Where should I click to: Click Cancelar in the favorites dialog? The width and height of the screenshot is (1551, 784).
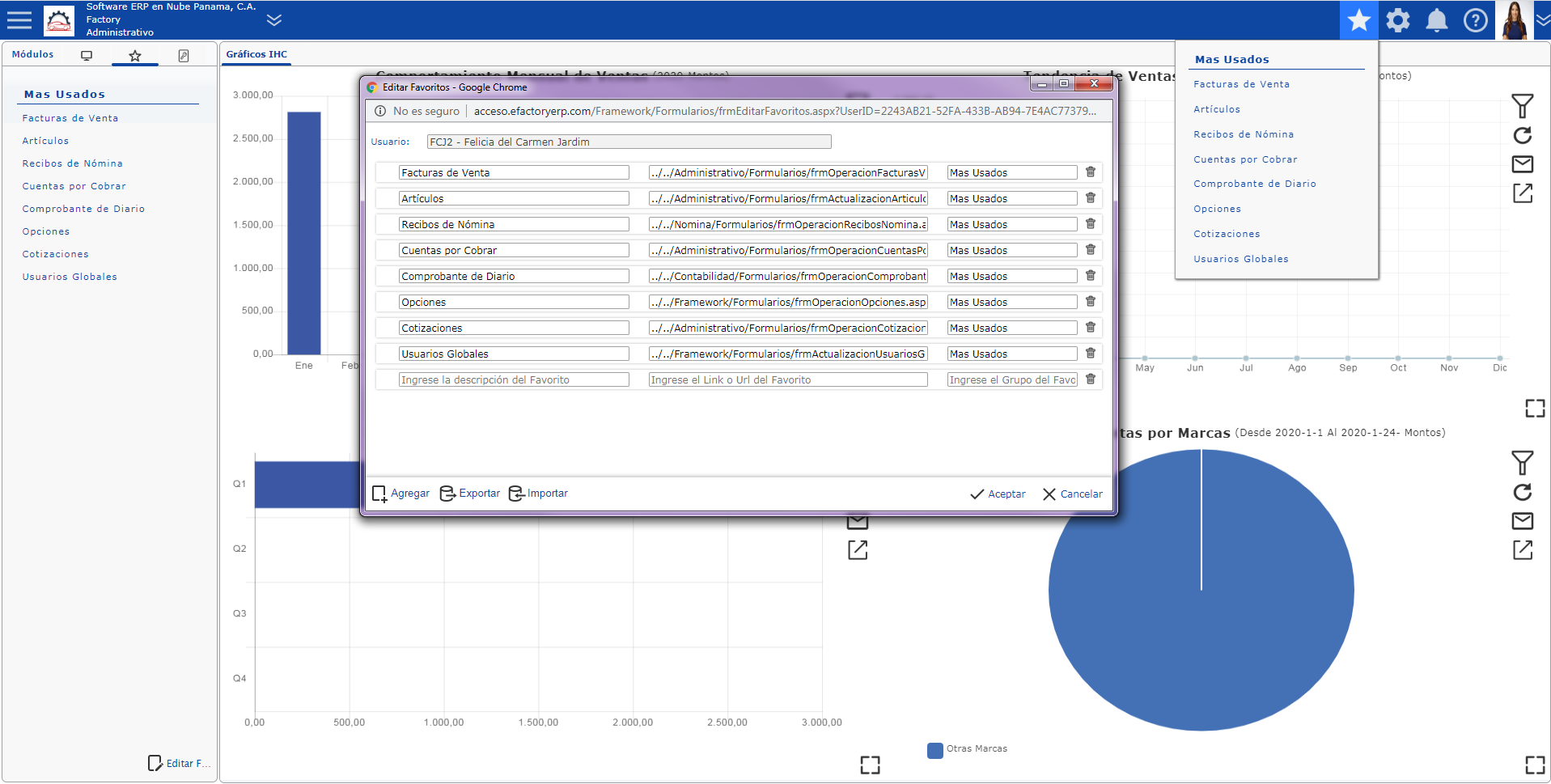click(1072, 494)
